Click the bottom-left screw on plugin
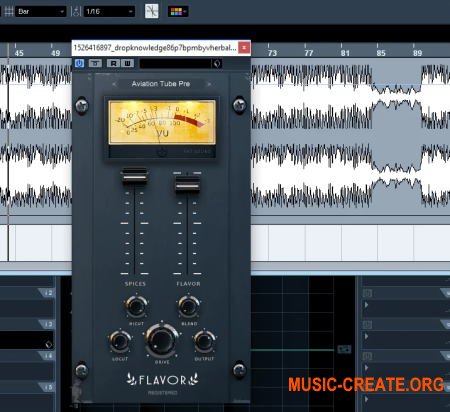Viewport: 450px width, 412px height. (x=81, y=370)
